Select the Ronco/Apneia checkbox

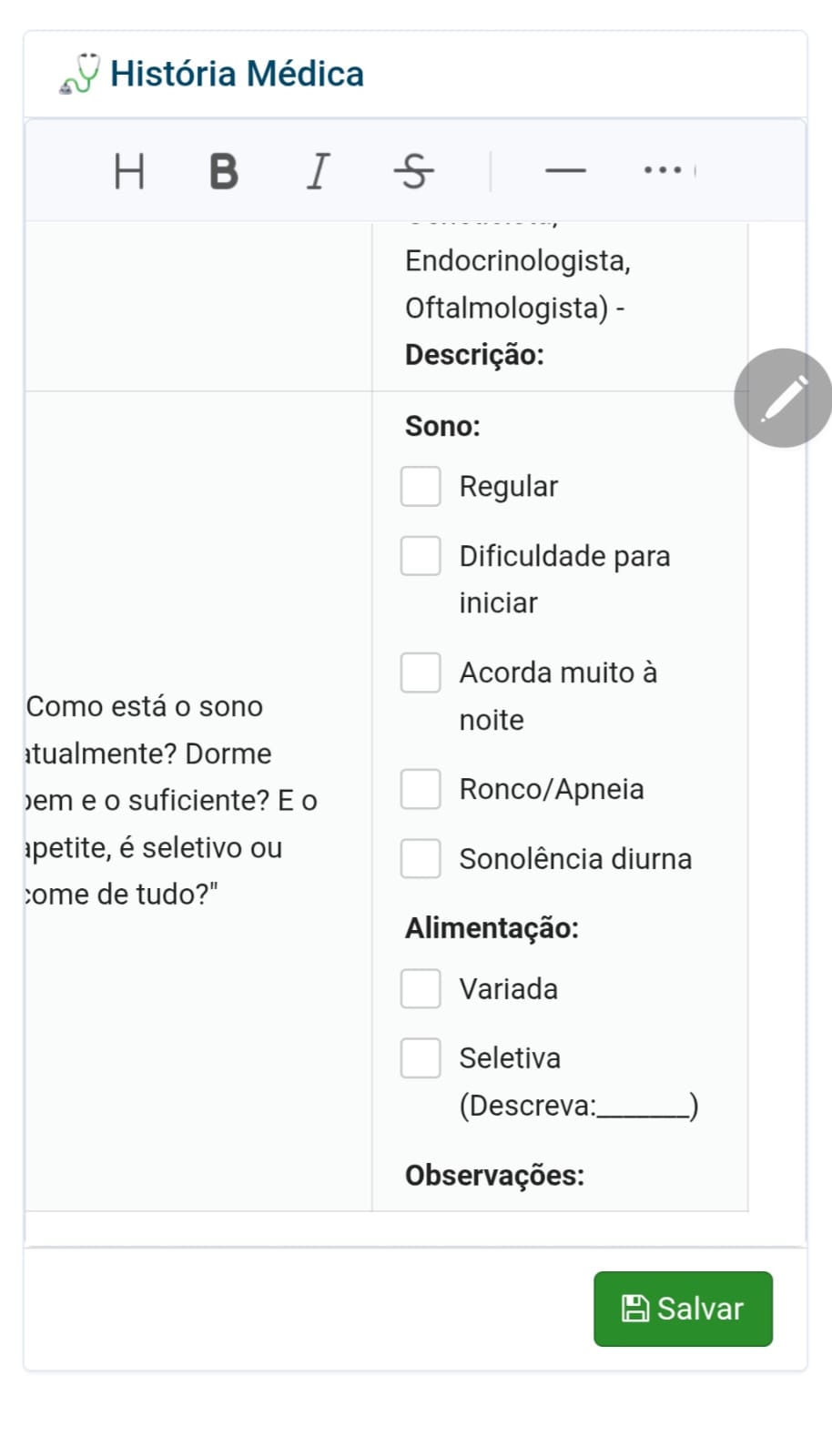[x=421, y=789]
